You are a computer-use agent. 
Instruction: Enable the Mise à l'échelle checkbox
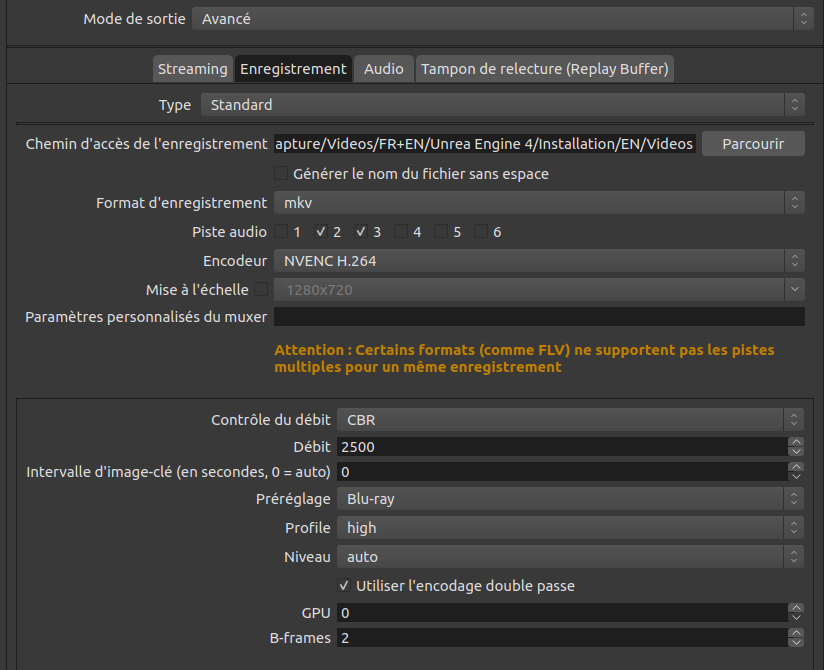[261, 290]
